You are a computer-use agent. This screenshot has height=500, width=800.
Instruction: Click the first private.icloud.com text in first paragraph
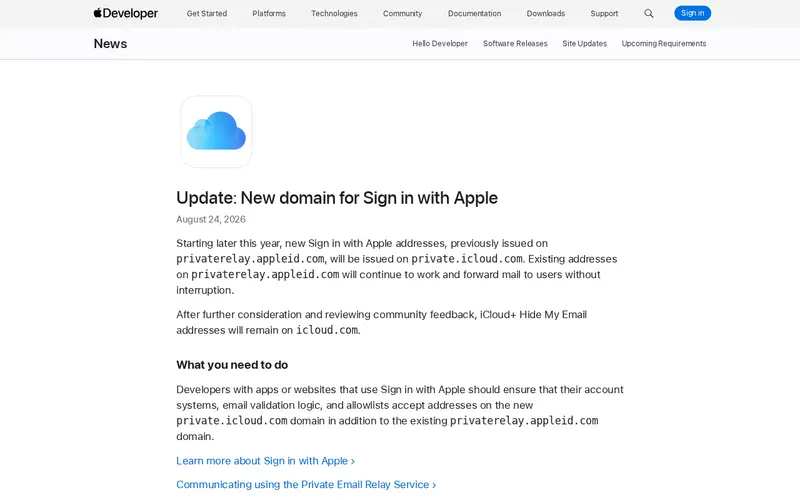467,259
